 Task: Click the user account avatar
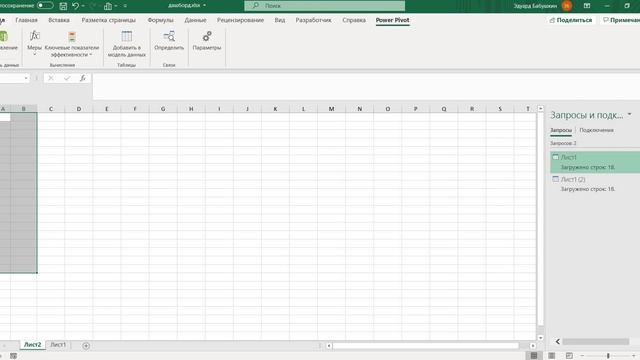pyautogui.click(x=567, y=6)
